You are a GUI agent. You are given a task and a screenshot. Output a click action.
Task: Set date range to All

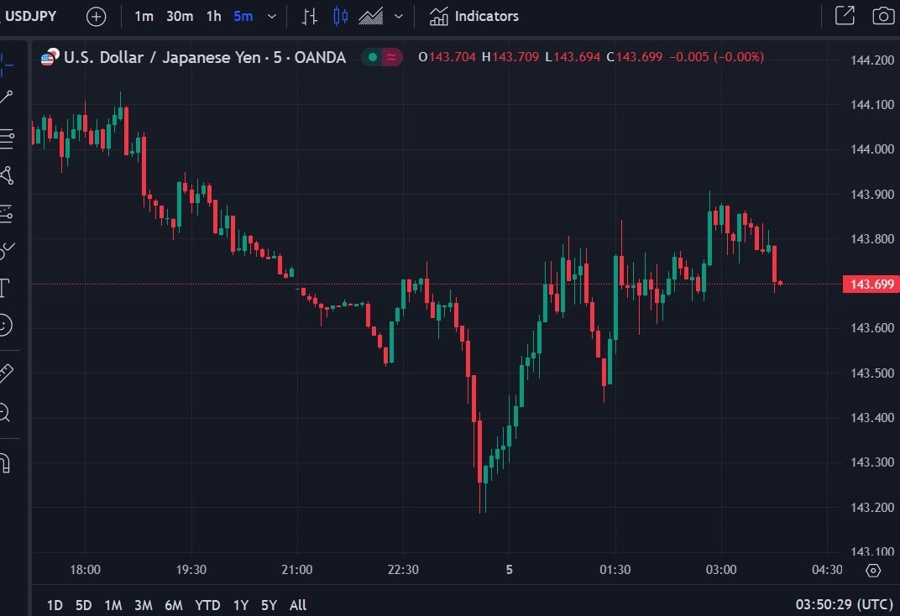tap(298, 605)
